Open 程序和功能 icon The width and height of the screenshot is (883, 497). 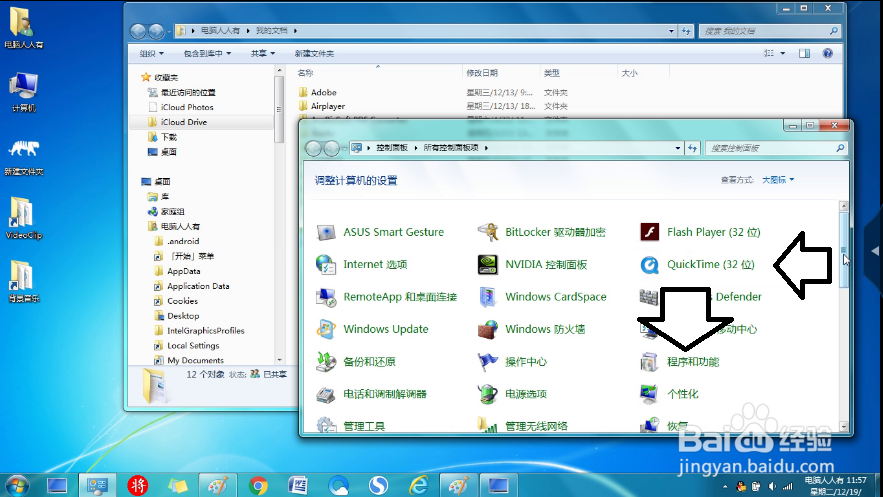click(649, 361)
